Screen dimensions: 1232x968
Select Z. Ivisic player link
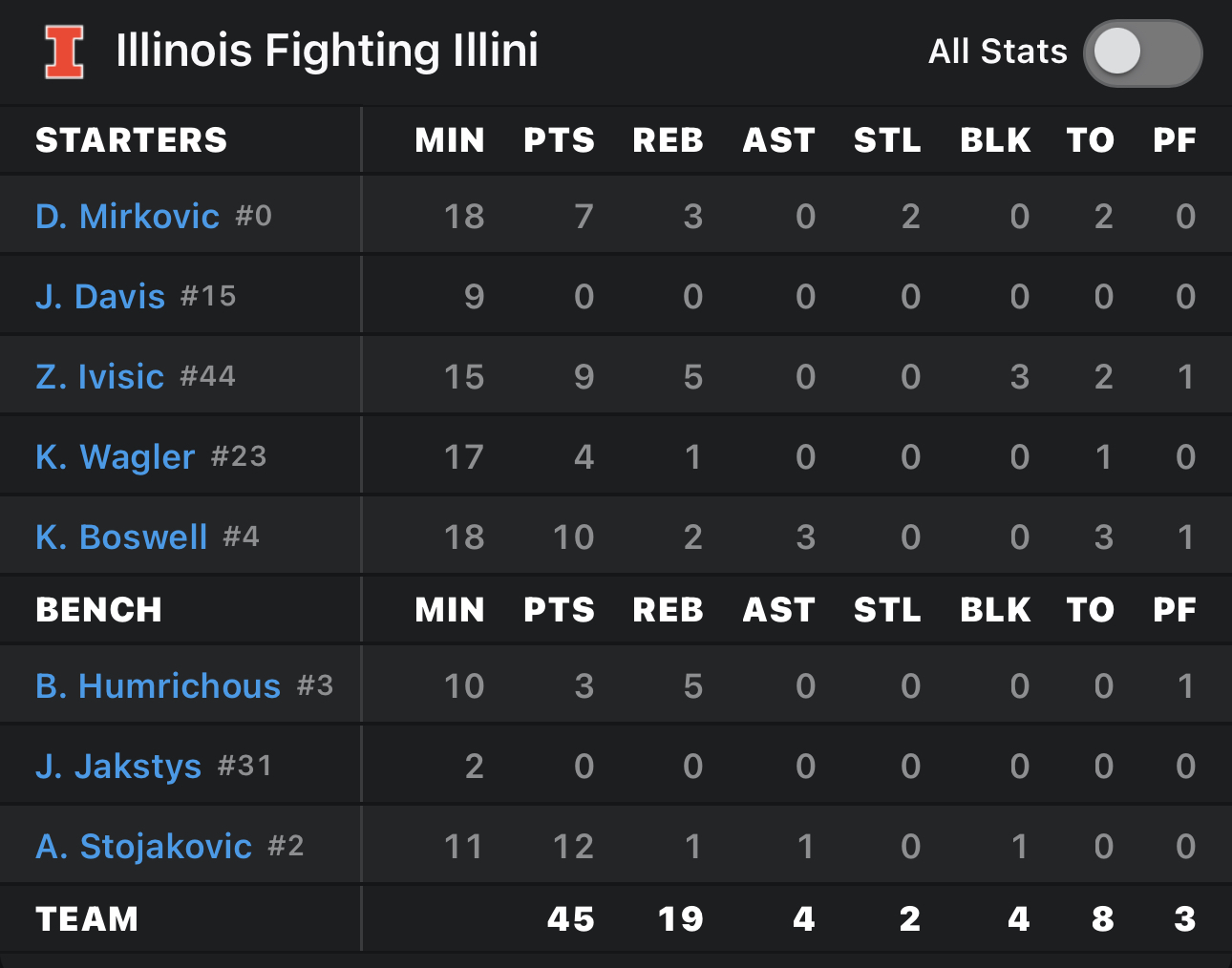[100, 377]
